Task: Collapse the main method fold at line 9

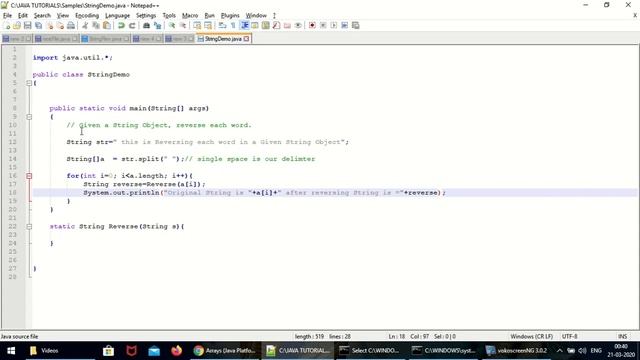Action: click(29, 117)
